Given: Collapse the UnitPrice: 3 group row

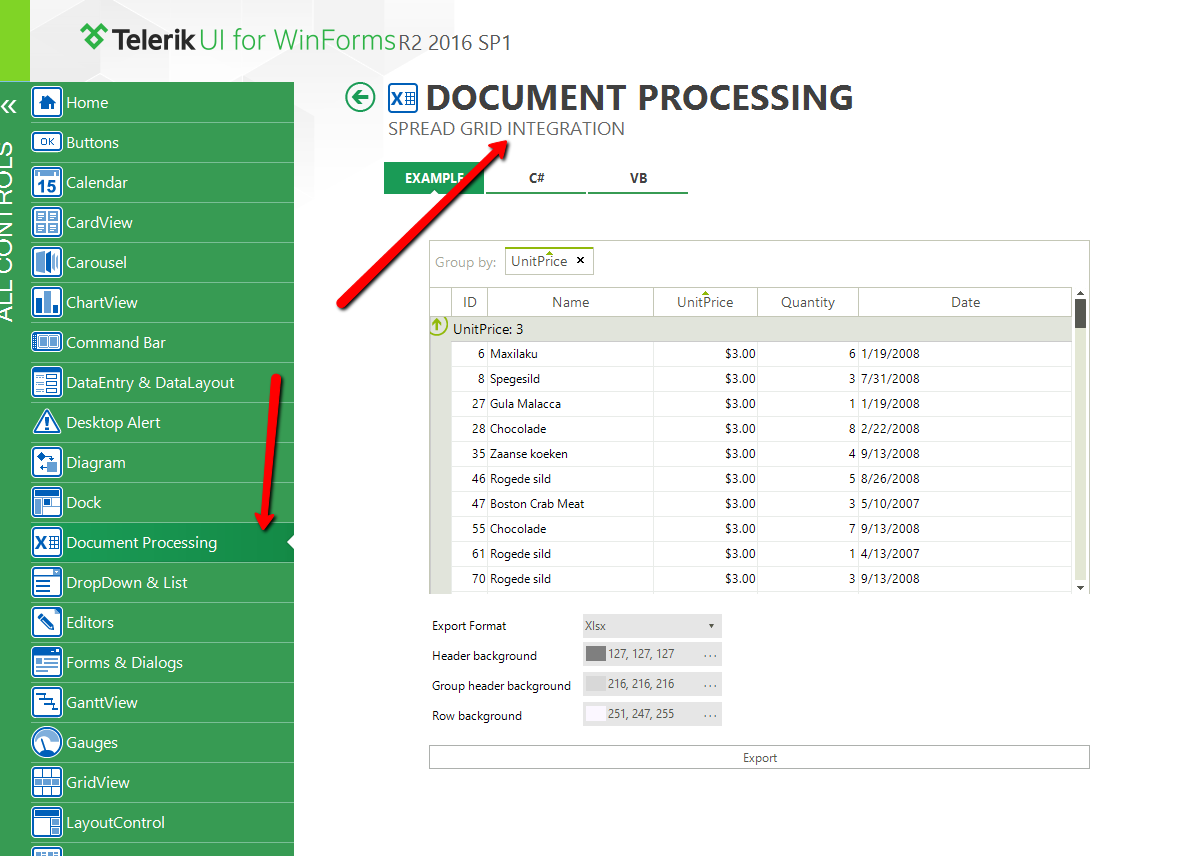Looking at the screenshot, I should (x=438, y=327).
